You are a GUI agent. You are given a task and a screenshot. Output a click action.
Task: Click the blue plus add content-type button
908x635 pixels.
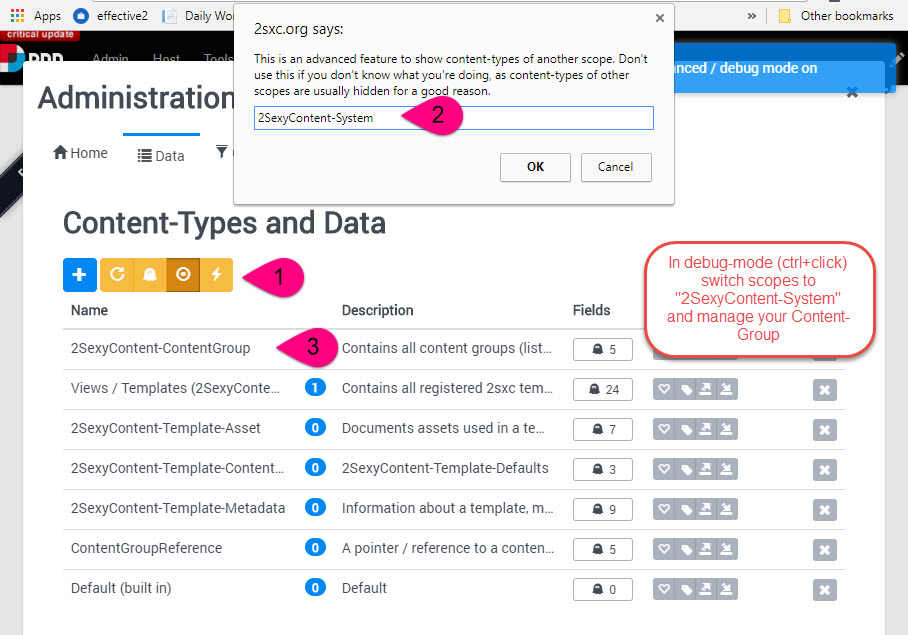point(79,274)
